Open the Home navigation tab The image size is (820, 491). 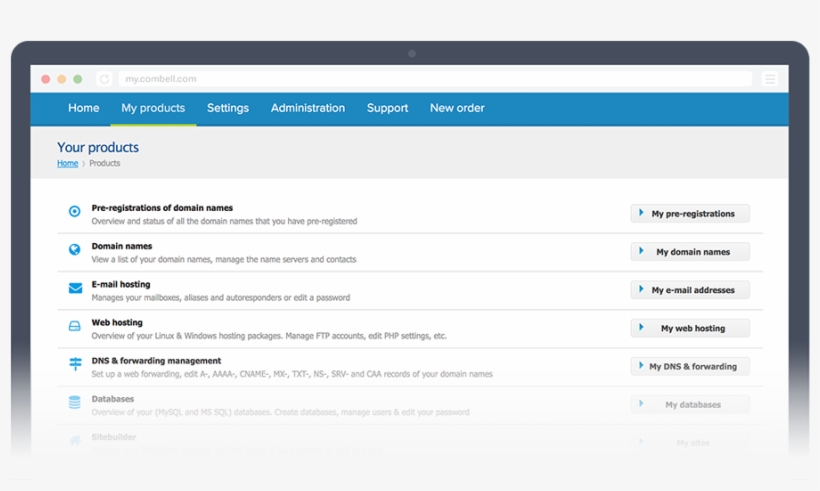point(84,108)
